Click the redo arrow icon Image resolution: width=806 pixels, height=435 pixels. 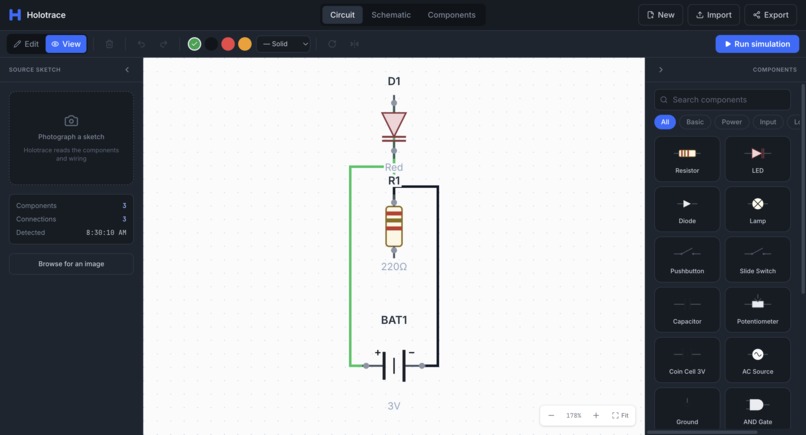pyautogui.click(x=163, y=44)
